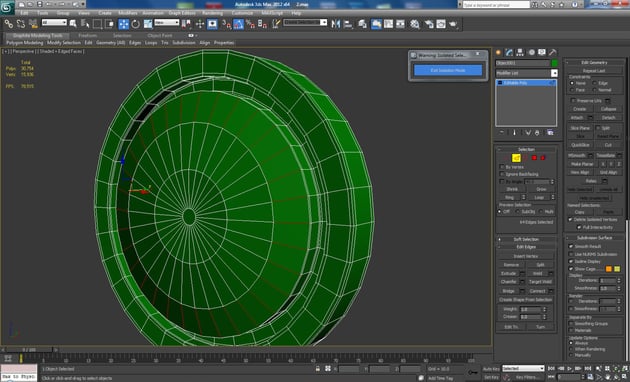
Task: Click the Go to End playback button
Action: (x=587, y=368)
